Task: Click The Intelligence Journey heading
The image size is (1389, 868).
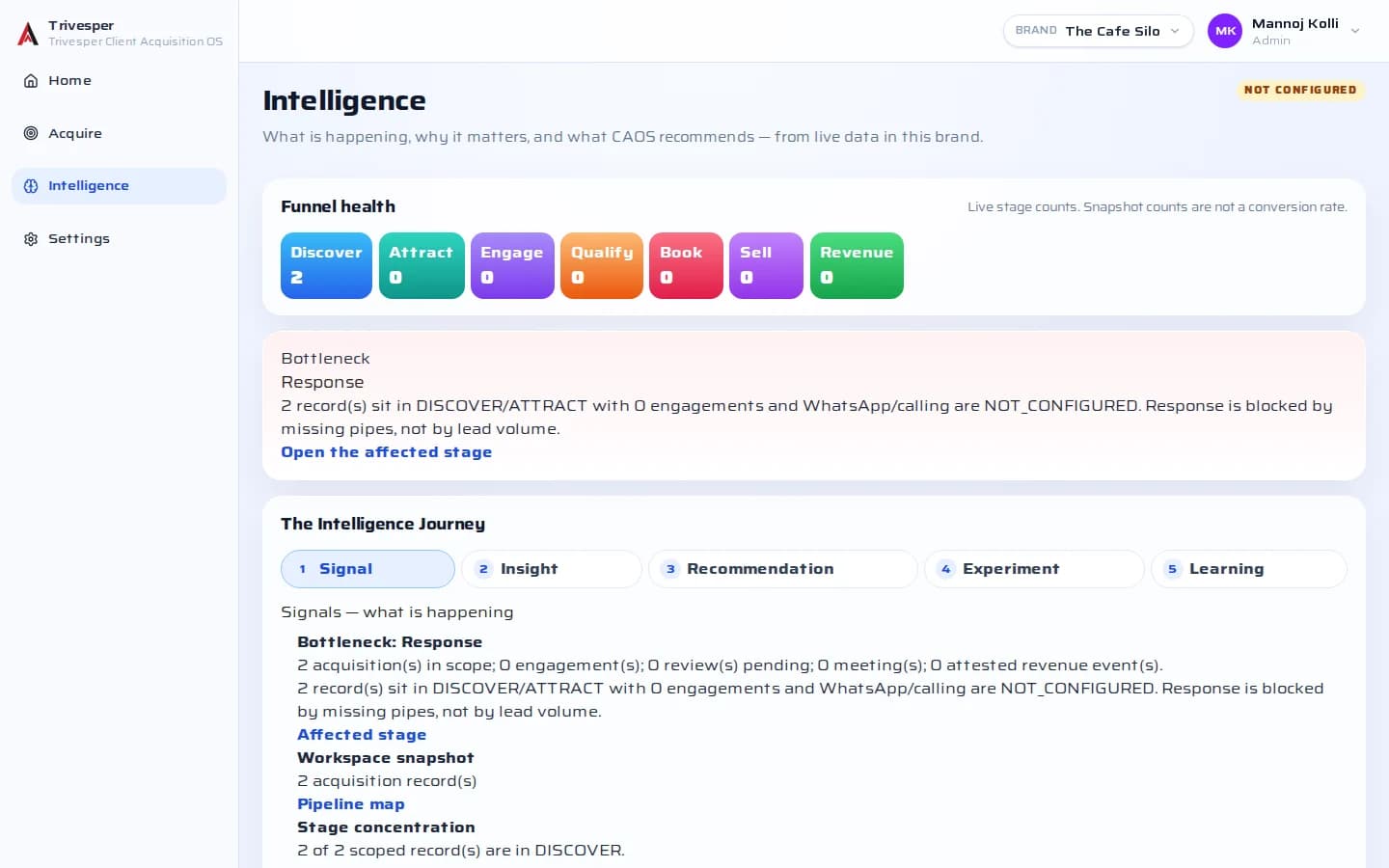Action: [x=383, y=524]
